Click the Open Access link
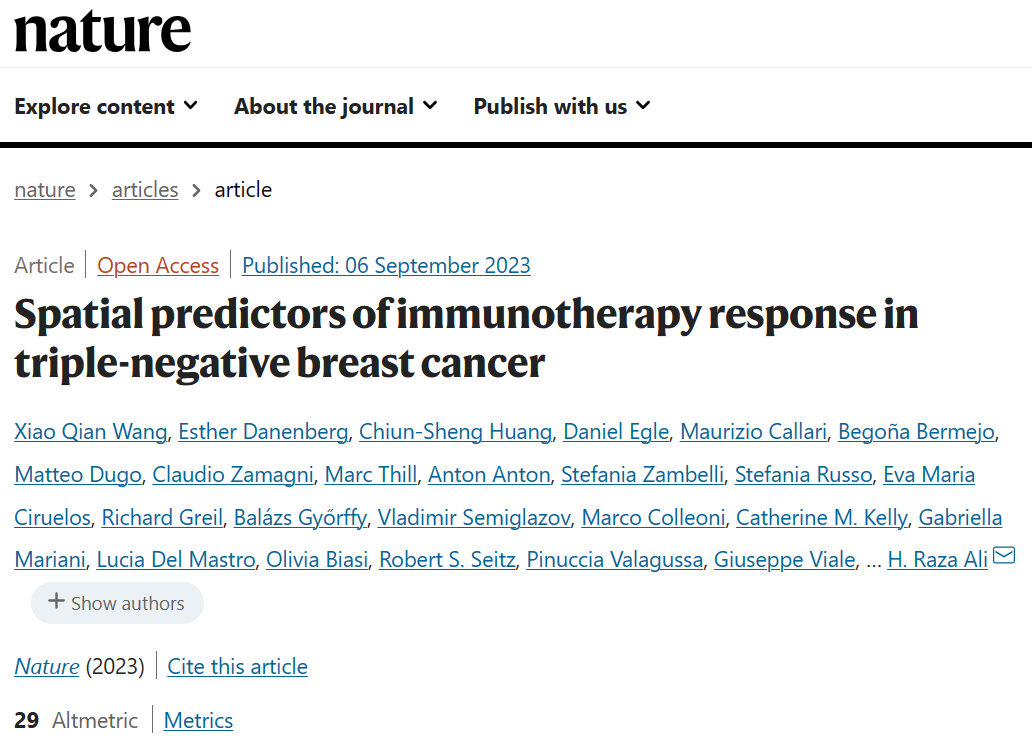 pos(158,266)
